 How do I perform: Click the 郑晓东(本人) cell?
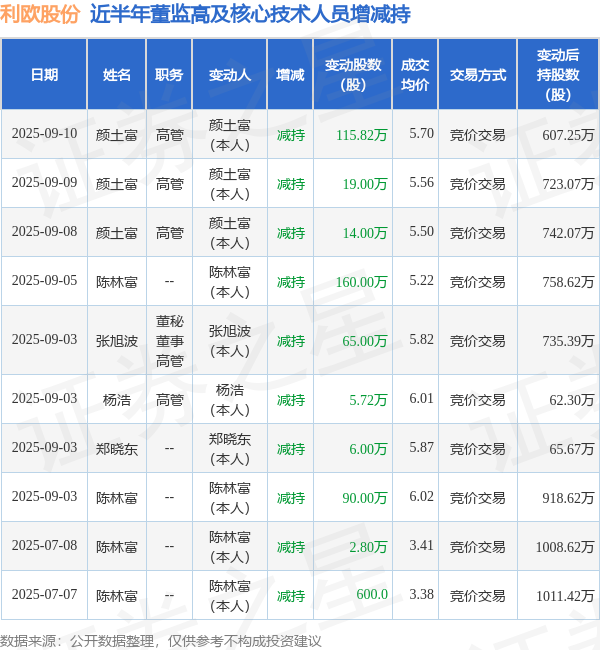[230, 448]
